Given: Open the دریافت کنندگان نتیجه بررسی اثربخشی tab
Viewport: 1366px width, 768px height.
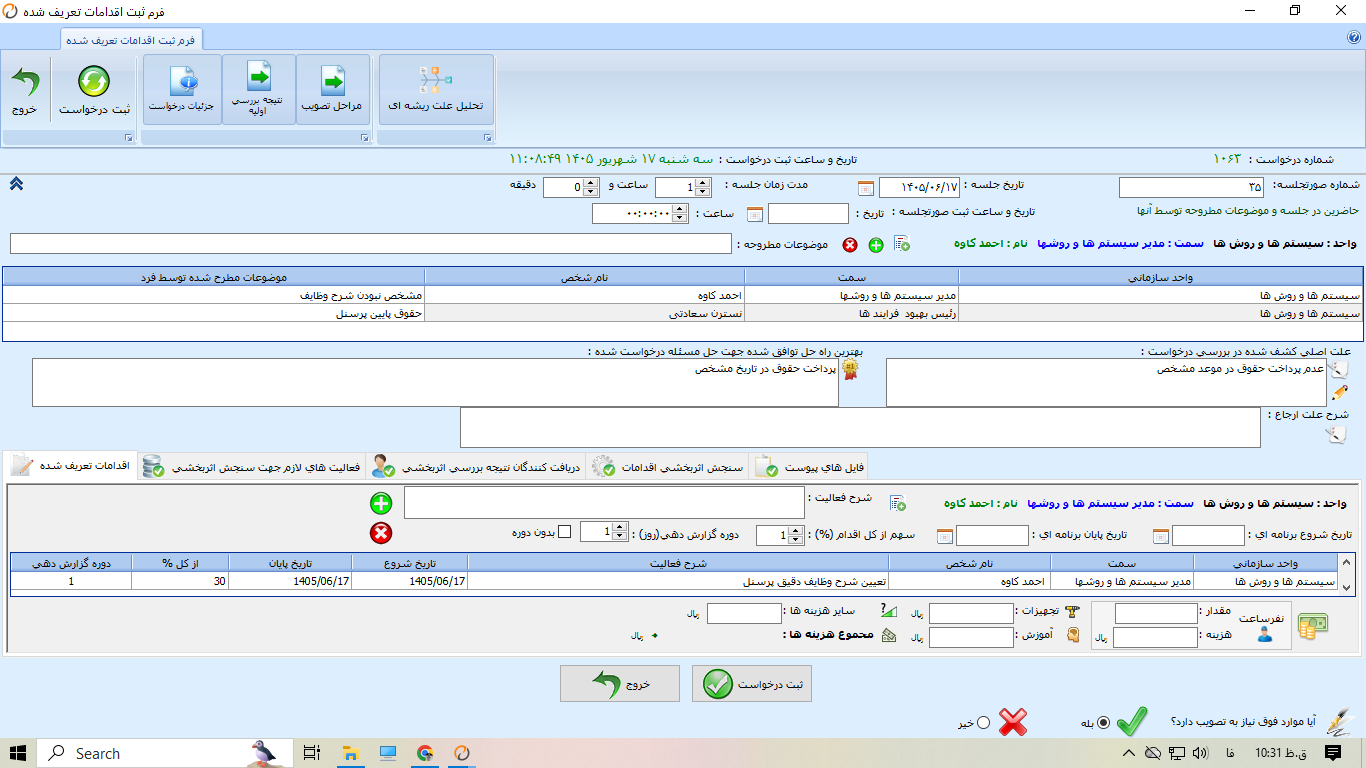Looking at the screenshot, I should click(x=476, y=467).
